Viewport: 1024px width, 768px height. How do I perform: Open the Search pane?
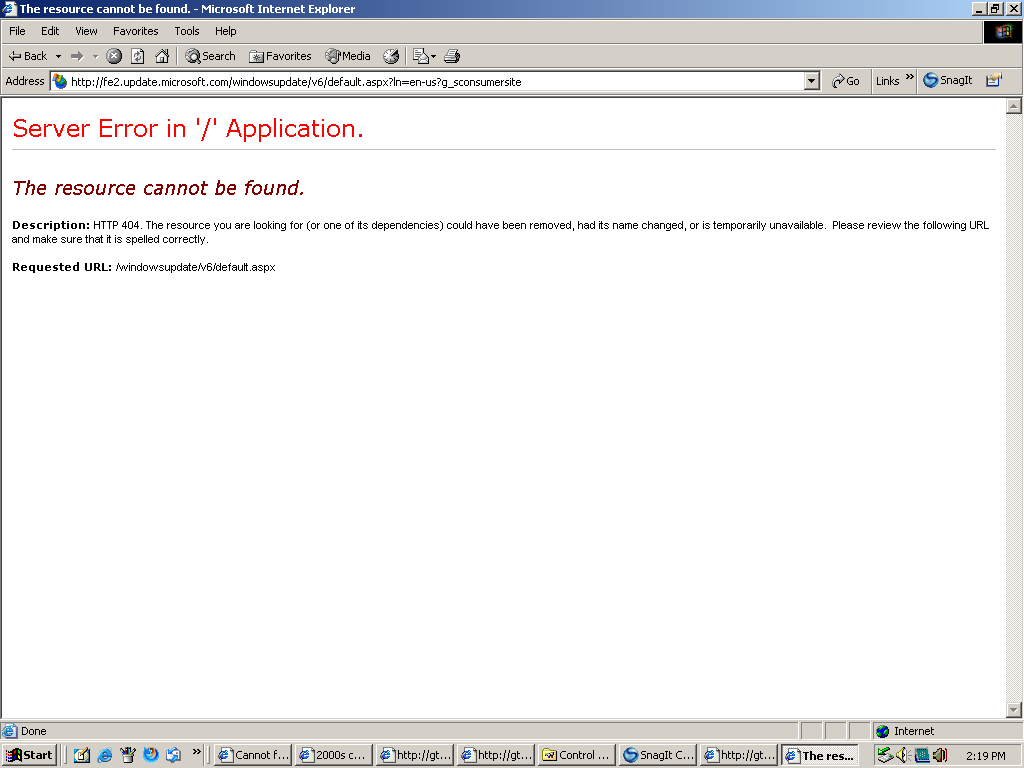209,56
